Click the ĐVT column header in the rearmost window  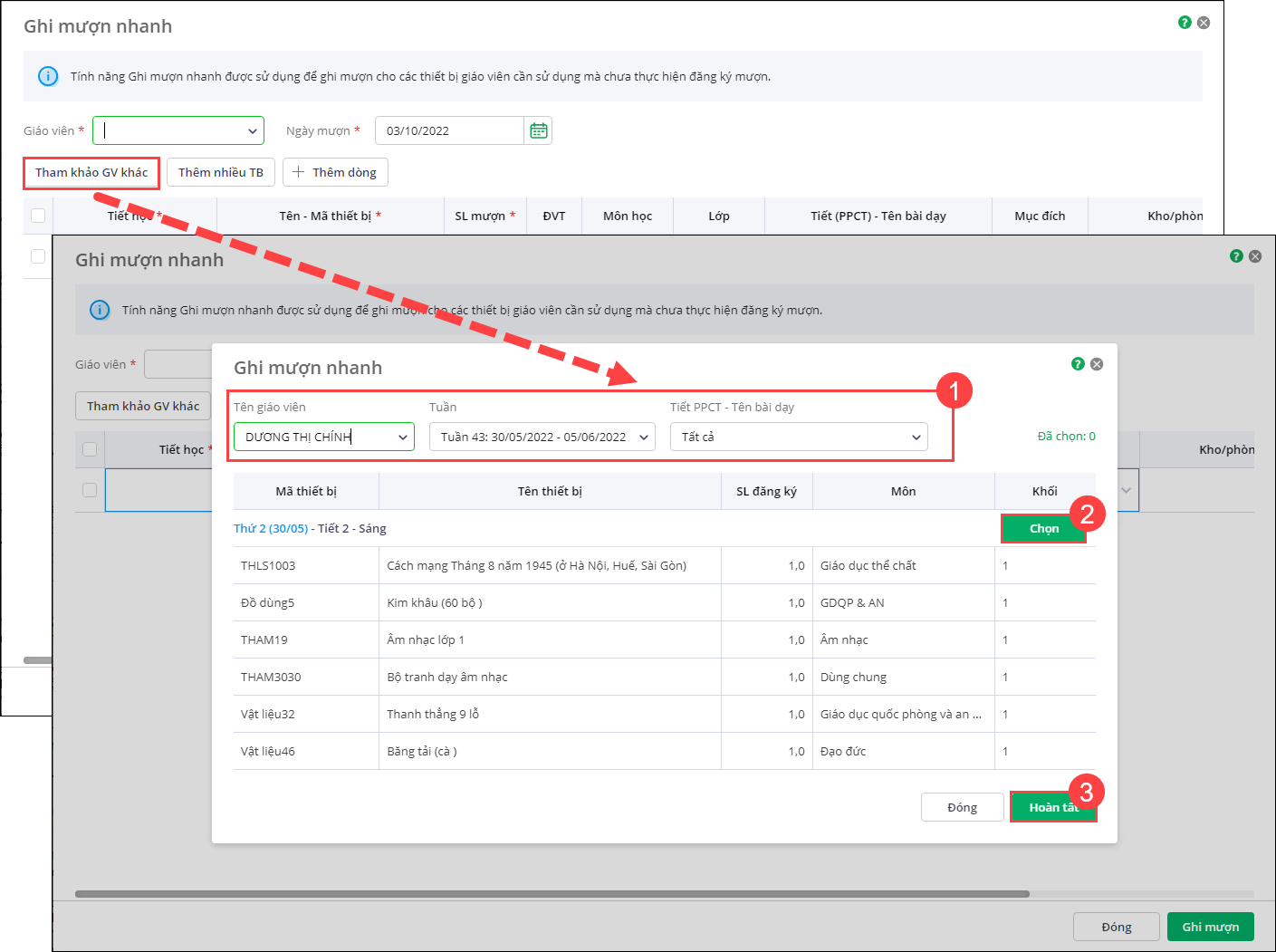554,216
